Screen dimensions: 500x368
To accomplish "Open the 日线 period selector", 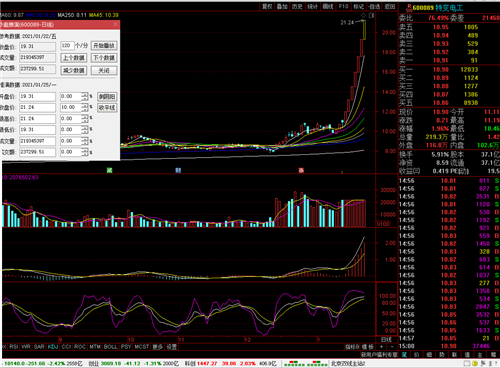I will click(x=386, y=339).
